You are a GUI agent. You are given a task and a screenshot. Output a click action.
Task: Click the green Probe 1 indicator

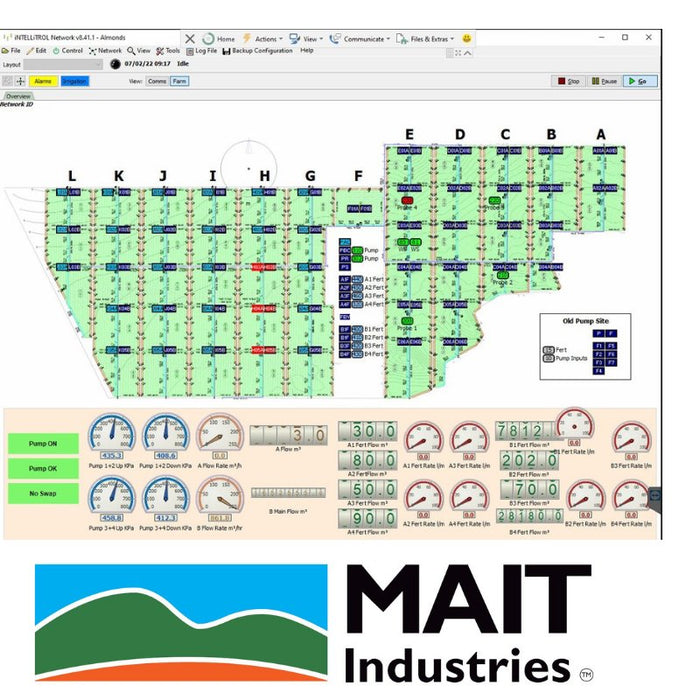click(407, 321)
